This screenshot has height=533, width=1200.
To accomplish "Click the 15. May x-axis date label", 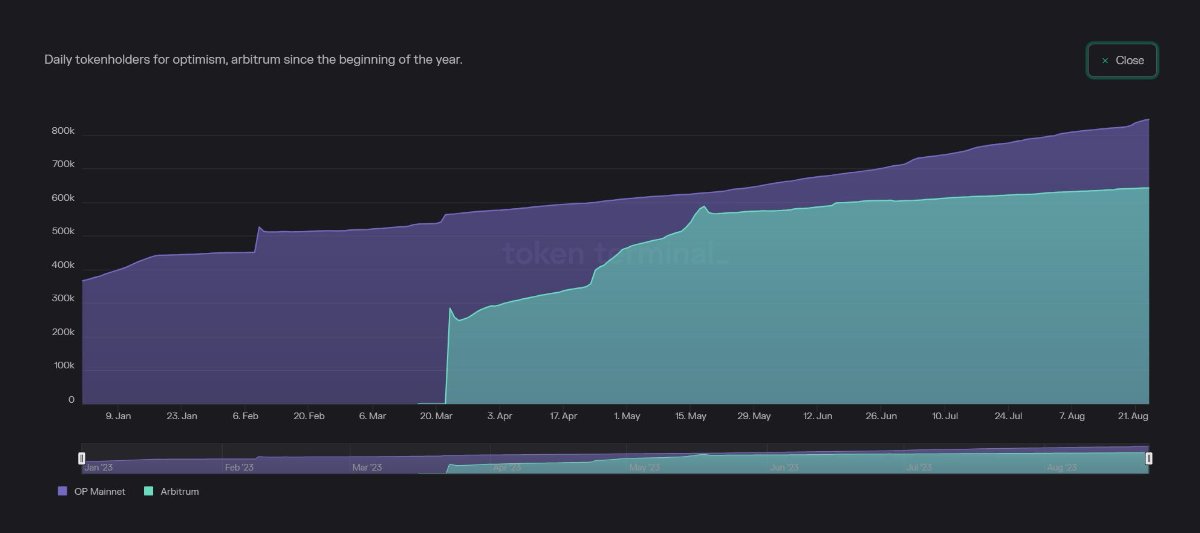I will pyautogui.click(x=691, y=415).
